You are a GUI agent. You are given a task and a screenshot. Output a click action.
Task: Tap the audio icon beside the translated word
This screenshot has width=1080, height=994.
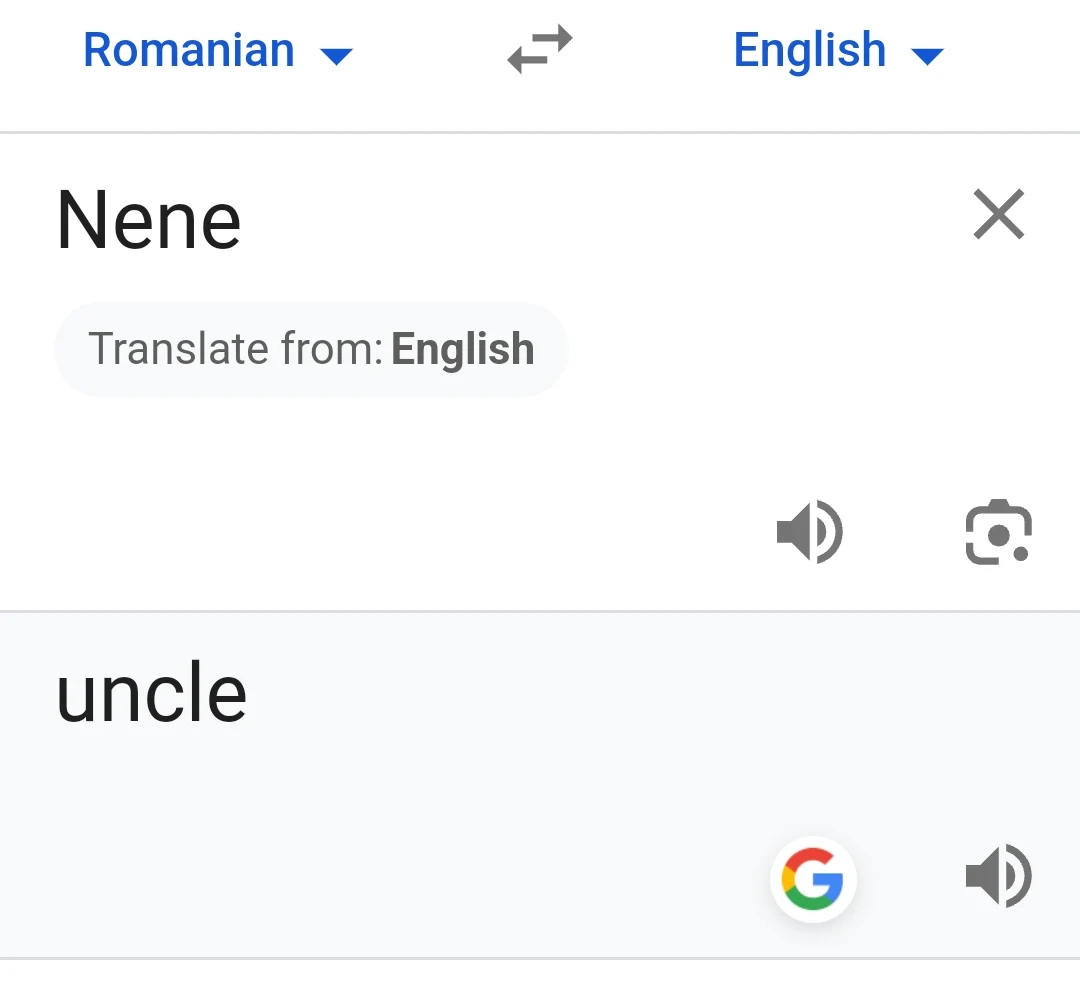click(999, 875)
